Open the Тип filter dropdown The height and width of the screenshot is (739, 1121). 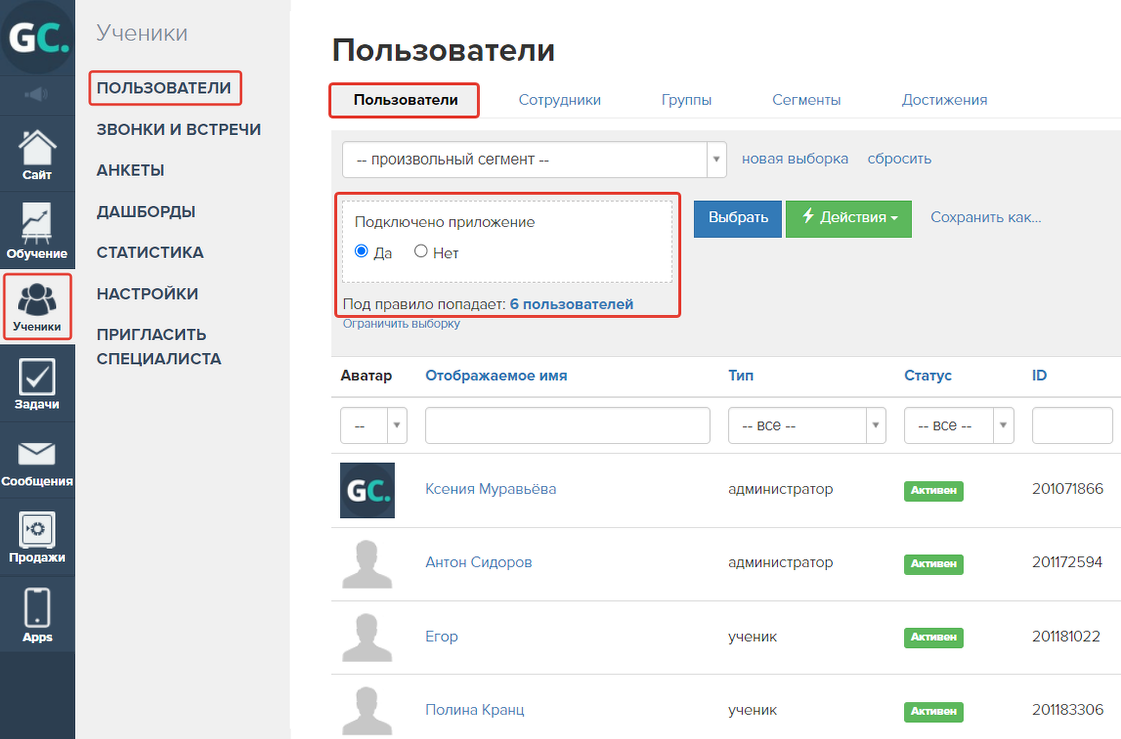pyautogui.click(x=806, y=425)
